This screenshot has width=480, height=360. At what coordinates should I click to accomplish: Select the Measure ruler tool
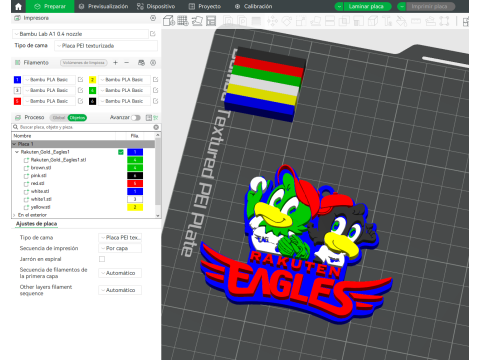pos(416,21)
